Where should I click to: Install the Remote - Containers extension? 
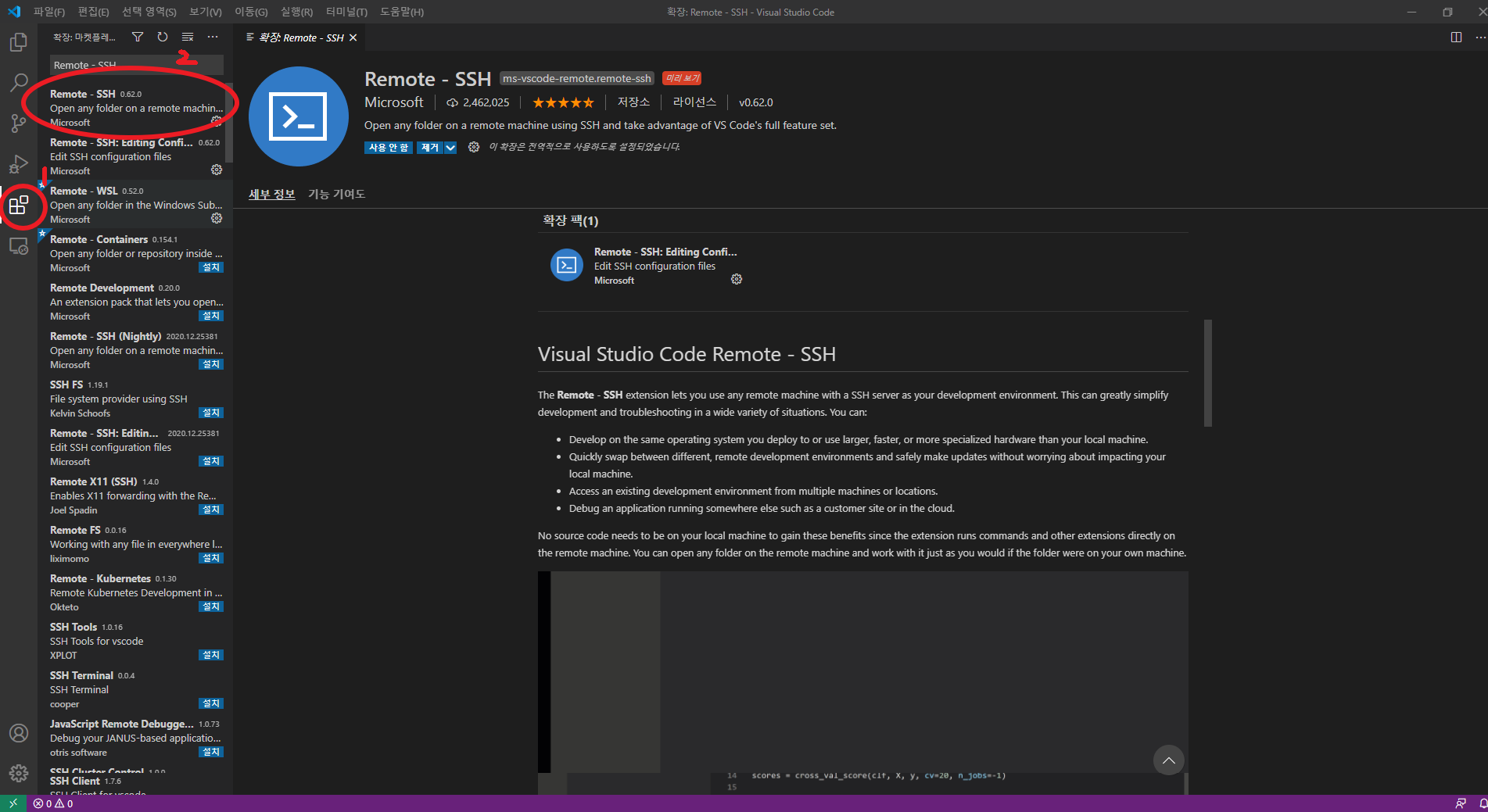(x=211, y=267)
